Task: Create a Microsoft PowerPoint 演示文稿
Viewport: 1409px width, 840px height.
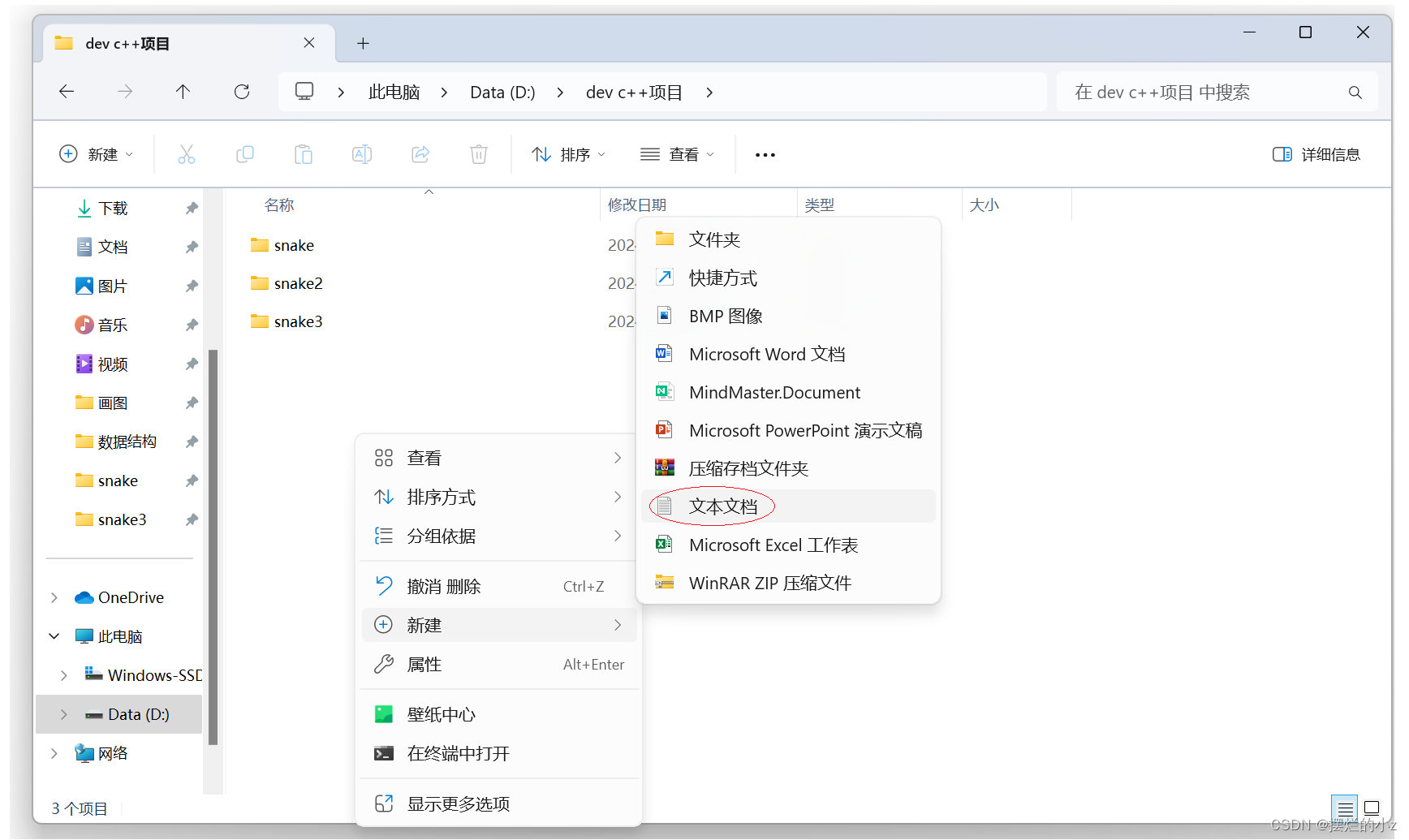Action: click(788, 430)
